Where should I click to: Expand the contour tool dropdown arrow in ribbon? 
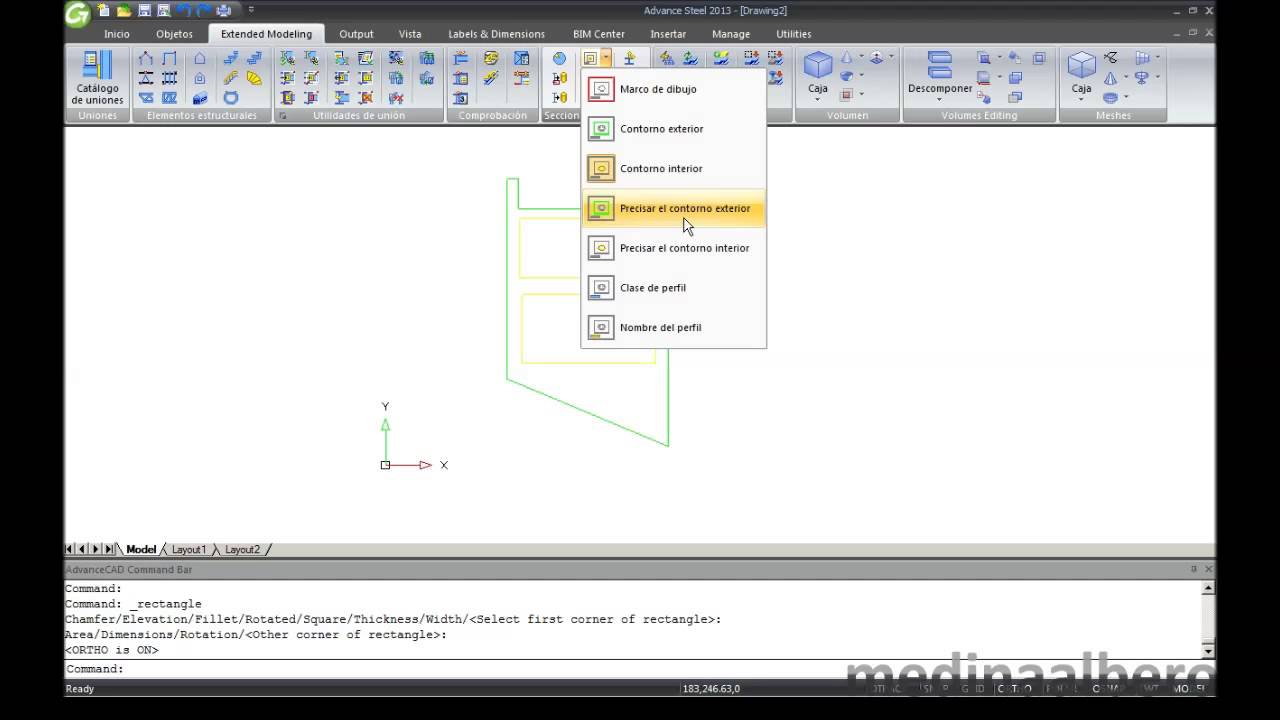606,59
